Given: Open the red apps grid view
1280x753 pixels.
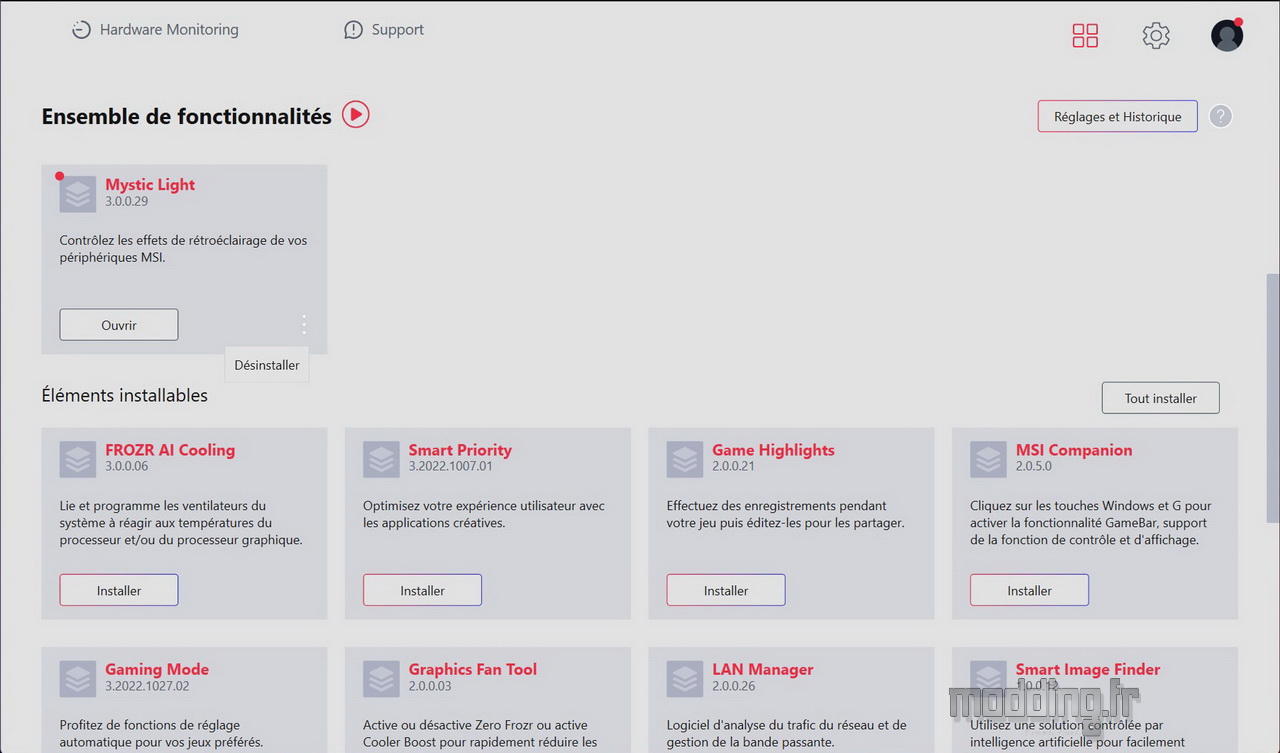Looking at the screenshot, I should point(1085,36).
